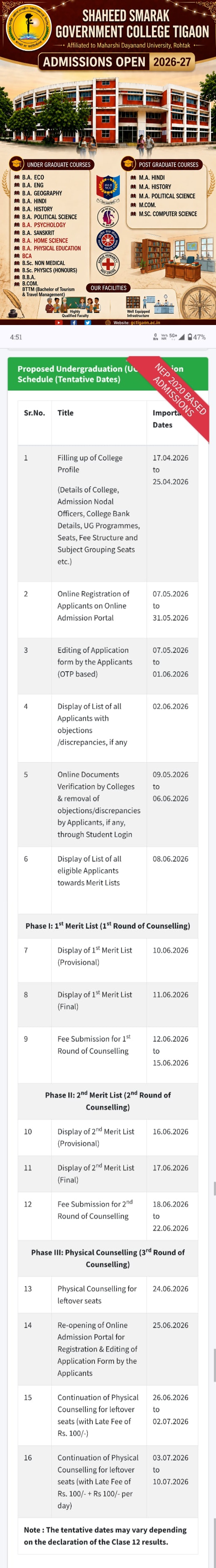Click the NCC crest logo
Image resolution: width=216 pixels, height=1568 pixels.
click(108, 188)
